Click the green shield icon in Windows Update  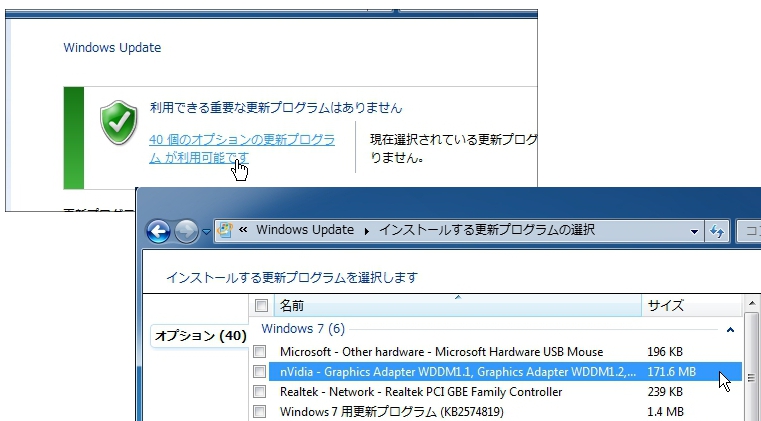[118, 122]
